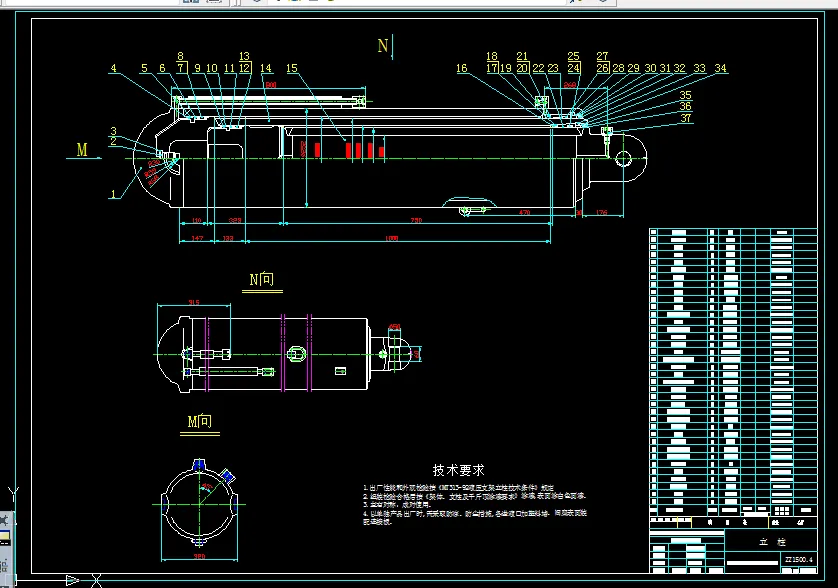Viewport: 838px width, 588px height.
Task: Select part callout 35
Action: click(x=686, y=95)
